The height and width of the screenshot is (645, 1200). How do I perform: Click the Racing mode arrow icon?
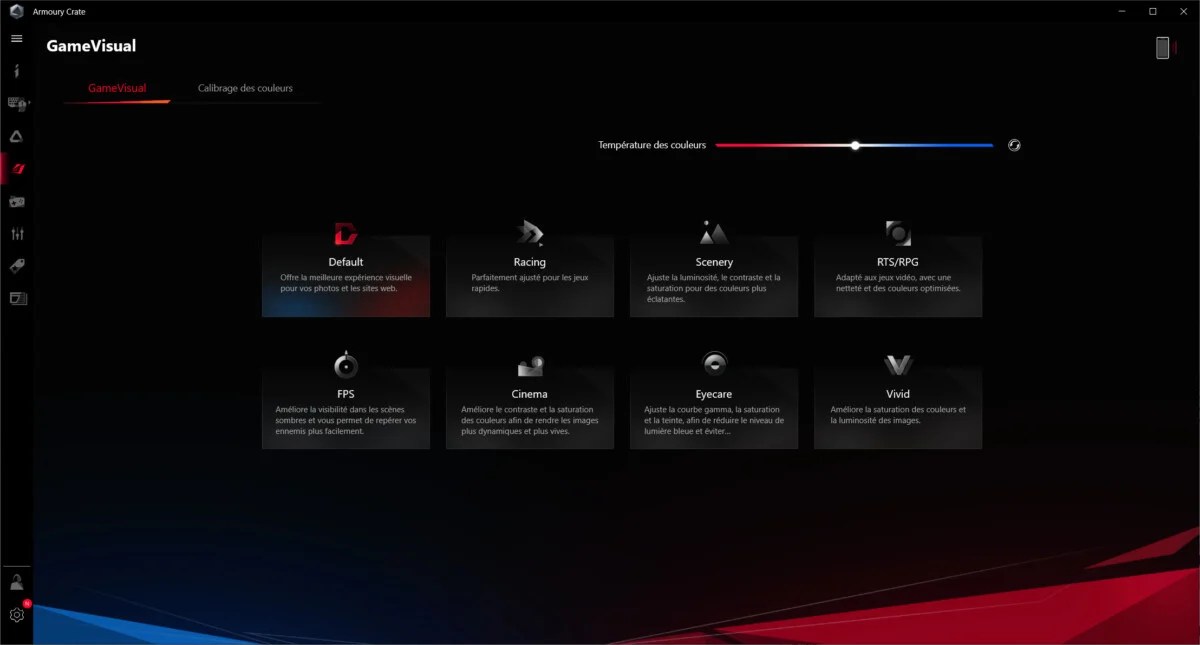pos(529,233)
